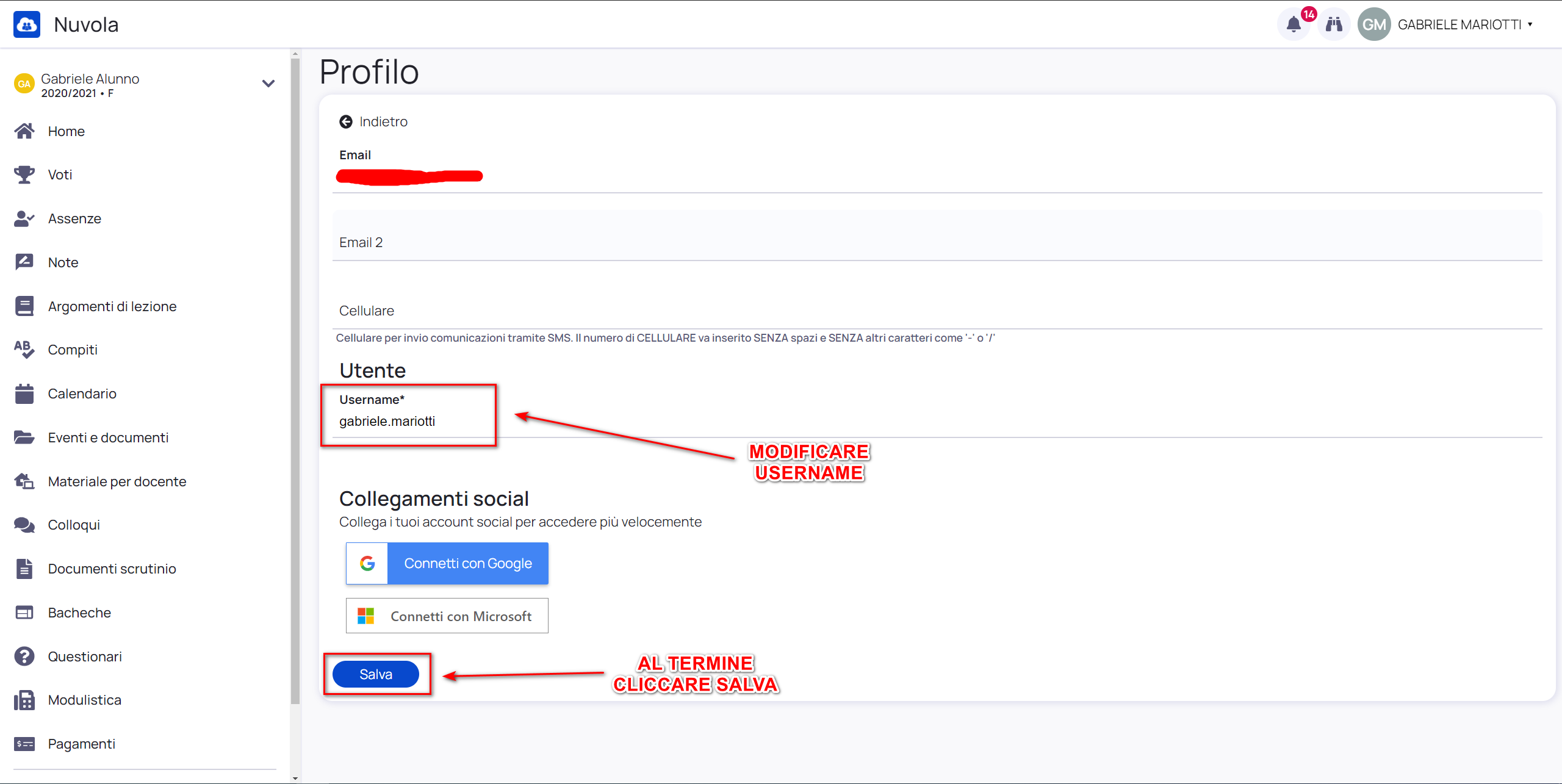Click the sidebar vertical scrollbar
Image resolution: width=1562 pixels, height=784 pixels.
click(295, 381)
